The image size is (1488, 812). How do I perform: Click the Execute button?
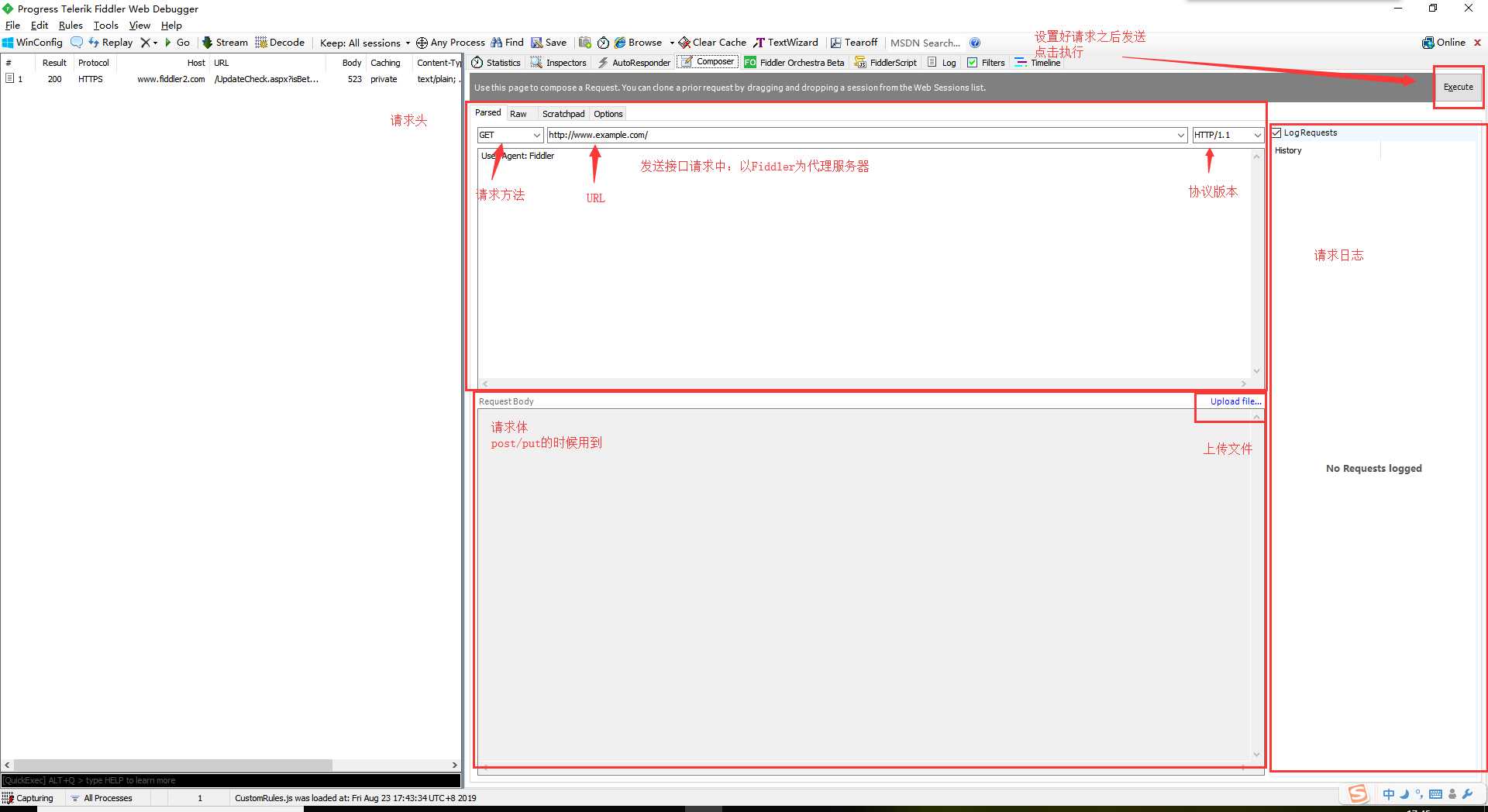[1458, 87]
